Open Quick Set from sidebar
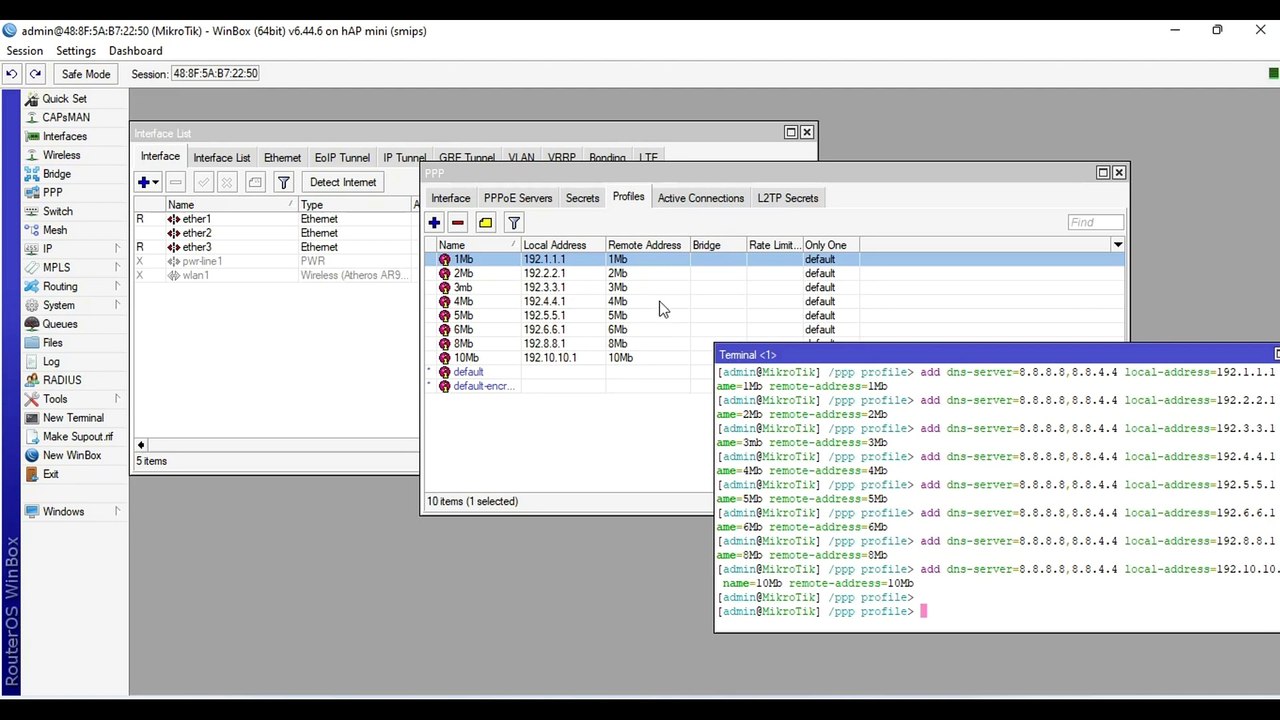Image resolution: width=1280 pixels, height=720 pixels. point(64,99)
